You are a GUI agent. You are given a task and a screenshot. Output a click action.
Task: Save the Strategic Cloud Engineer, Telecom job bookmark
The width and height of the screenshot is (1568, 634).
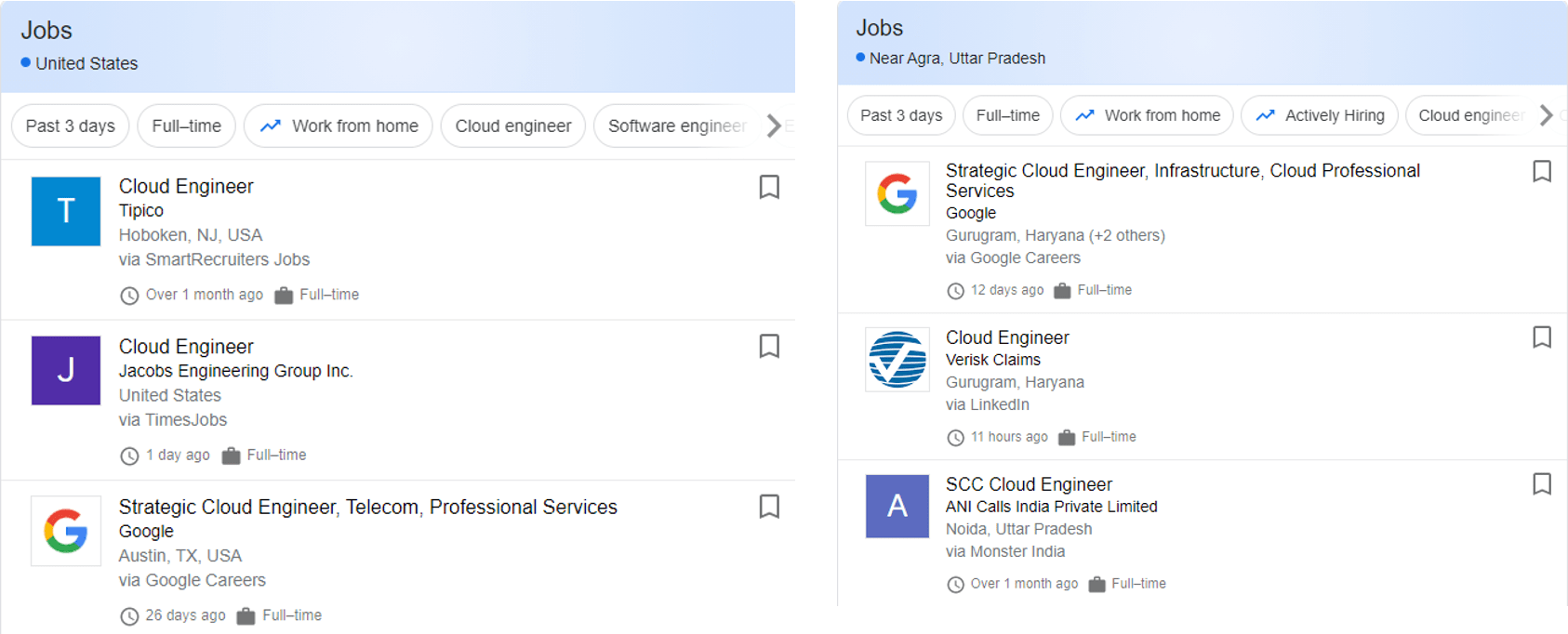[x=769, y=506]
